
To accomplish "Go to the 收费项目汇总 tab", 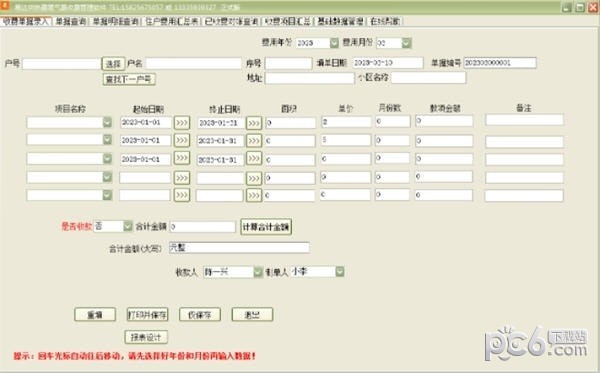I will pyautogui.click(x=287, y=21).
